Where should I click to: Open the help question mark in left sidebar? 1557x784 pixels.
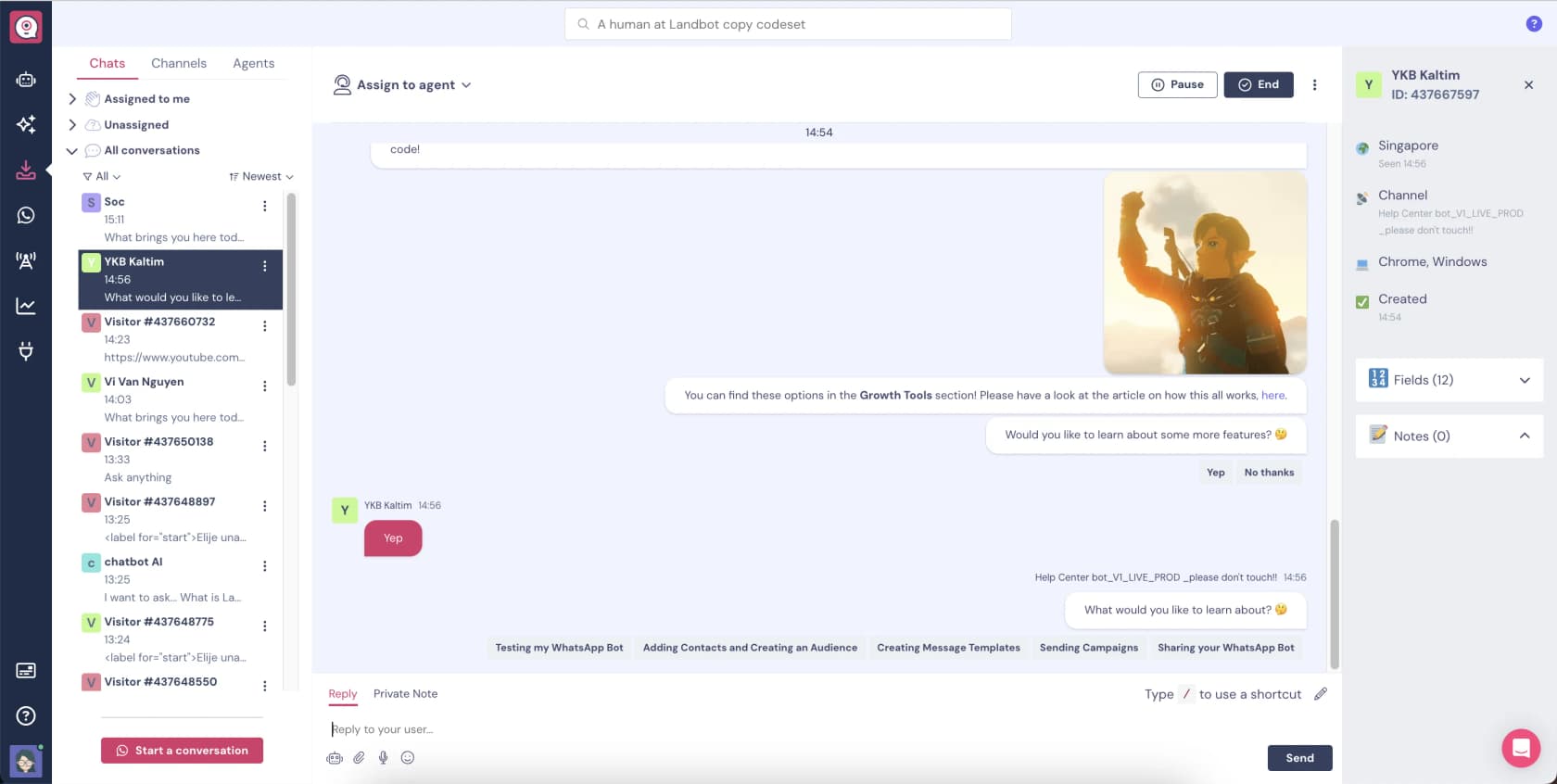pos(26,715)
